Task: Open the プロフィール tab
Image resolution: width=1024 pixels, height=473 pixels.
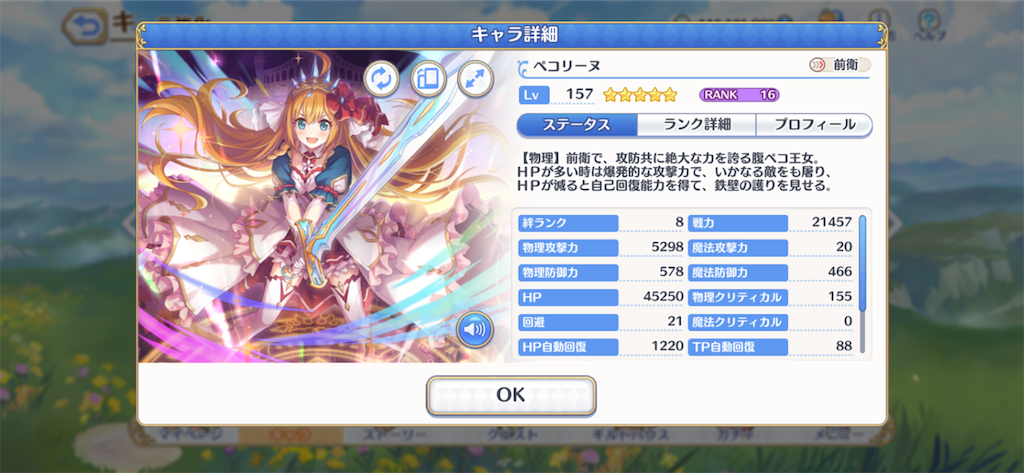Action: point(814,125)
